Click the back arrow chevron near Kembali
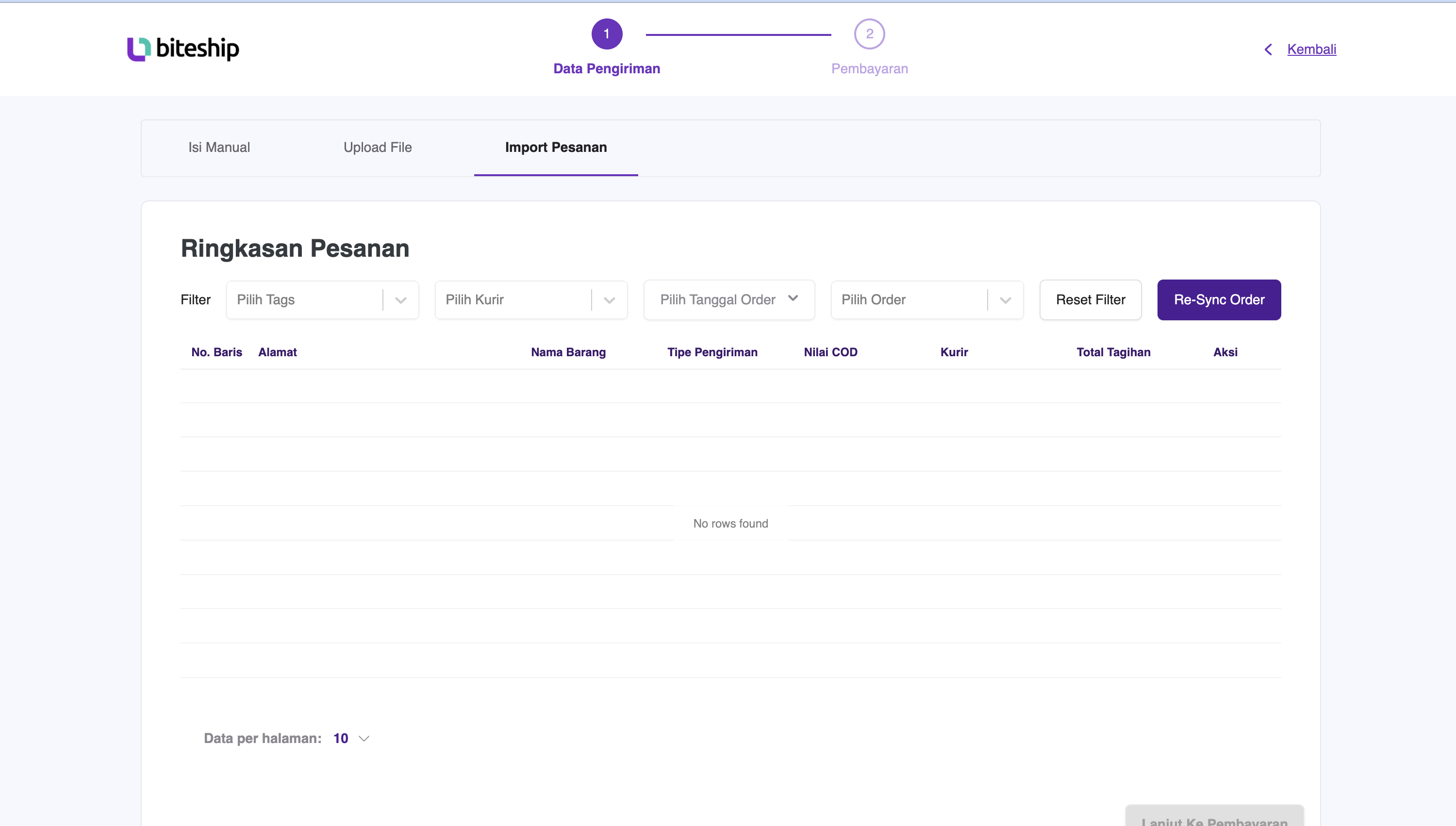Screen dimensions: 1456x826 point(1268,50)
